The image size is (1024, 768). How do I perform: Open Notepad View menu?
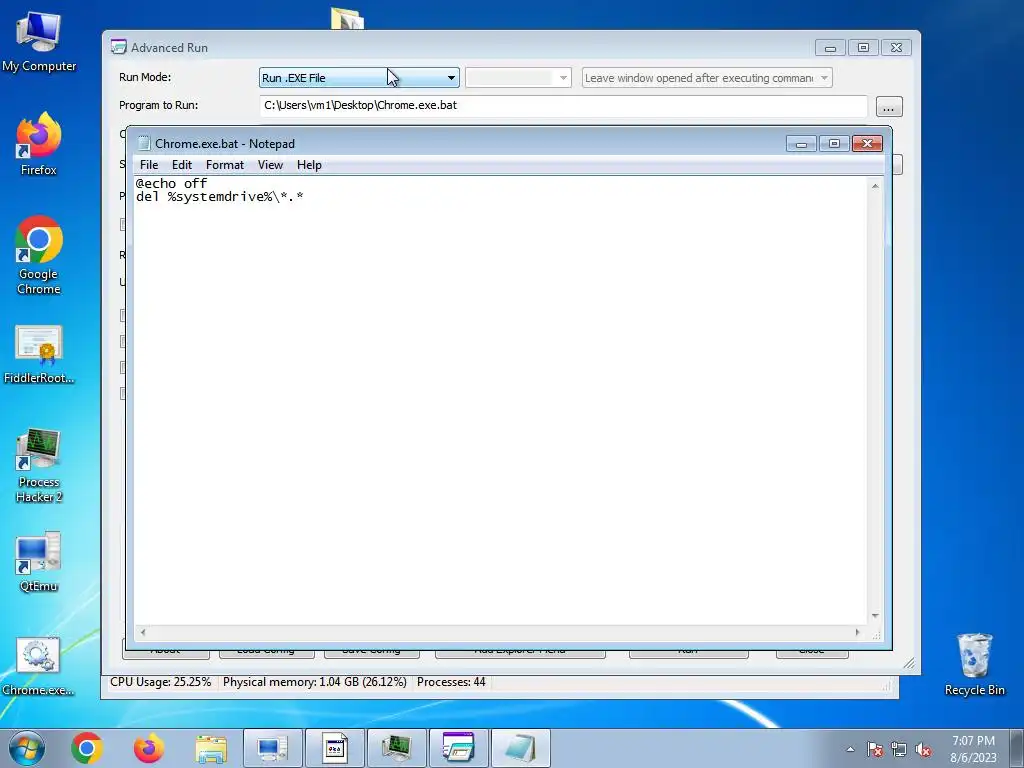(270, 165)
